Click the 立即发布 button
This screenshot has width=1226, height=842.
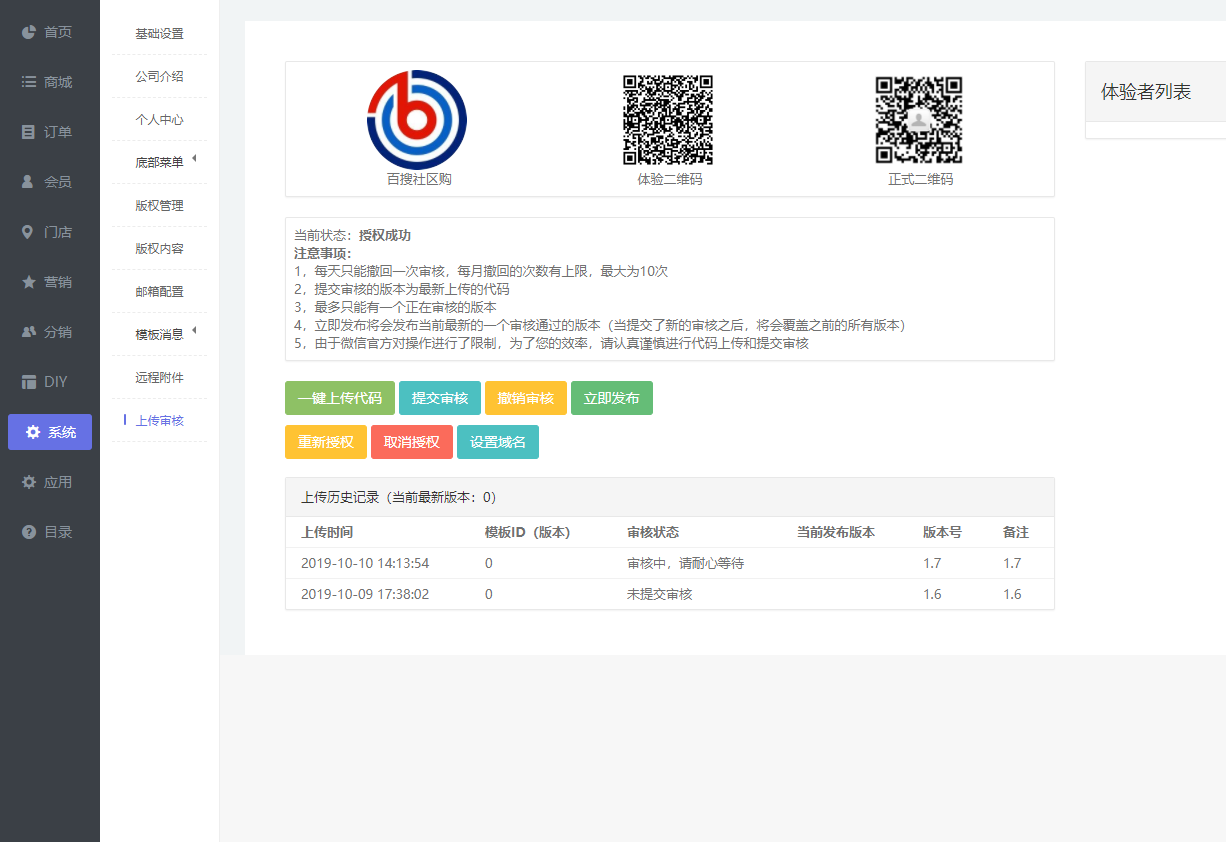click(612, 398)
